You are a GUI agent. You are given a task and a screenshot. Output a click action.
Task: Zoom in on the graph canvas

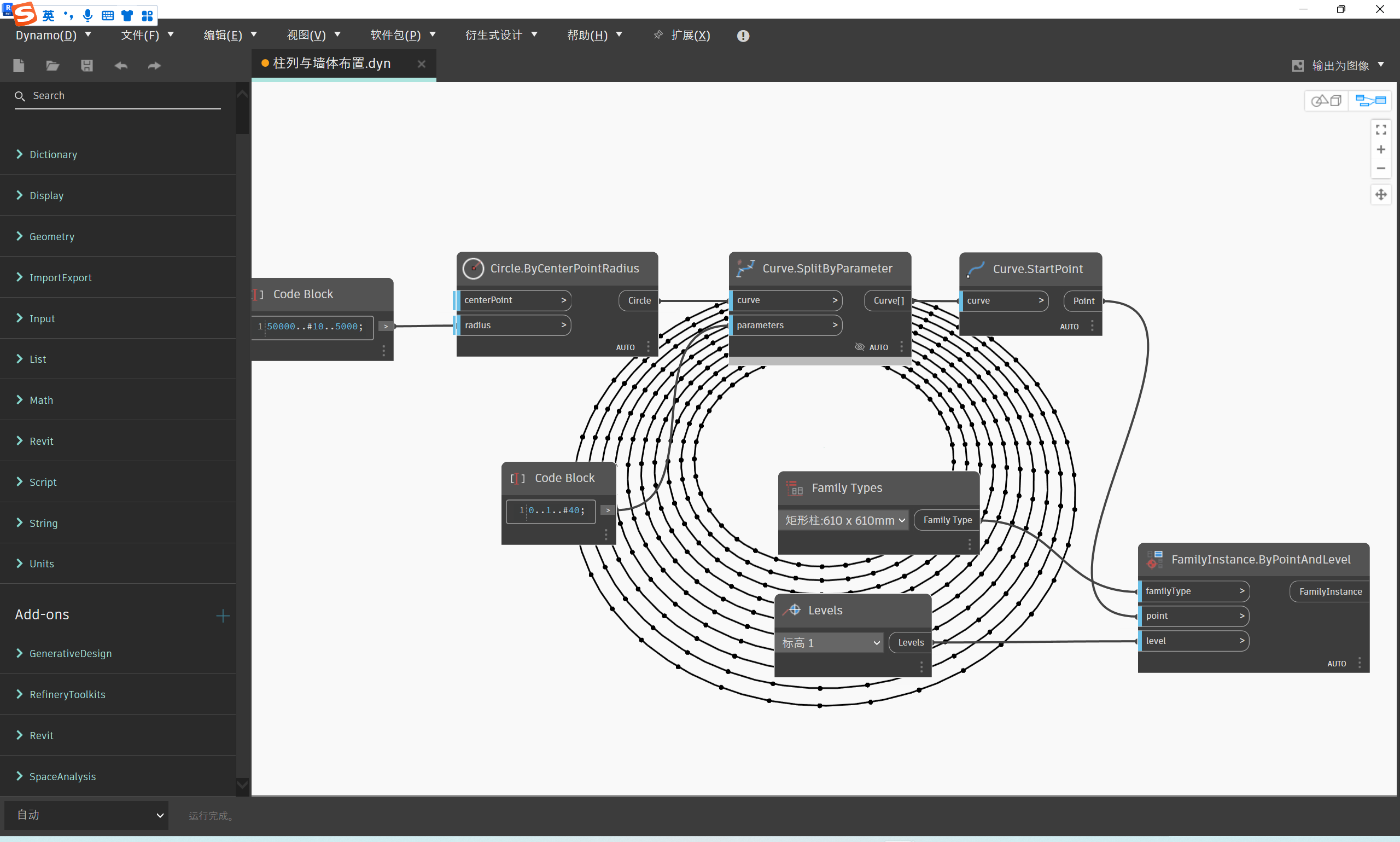tap(1381, 149)
